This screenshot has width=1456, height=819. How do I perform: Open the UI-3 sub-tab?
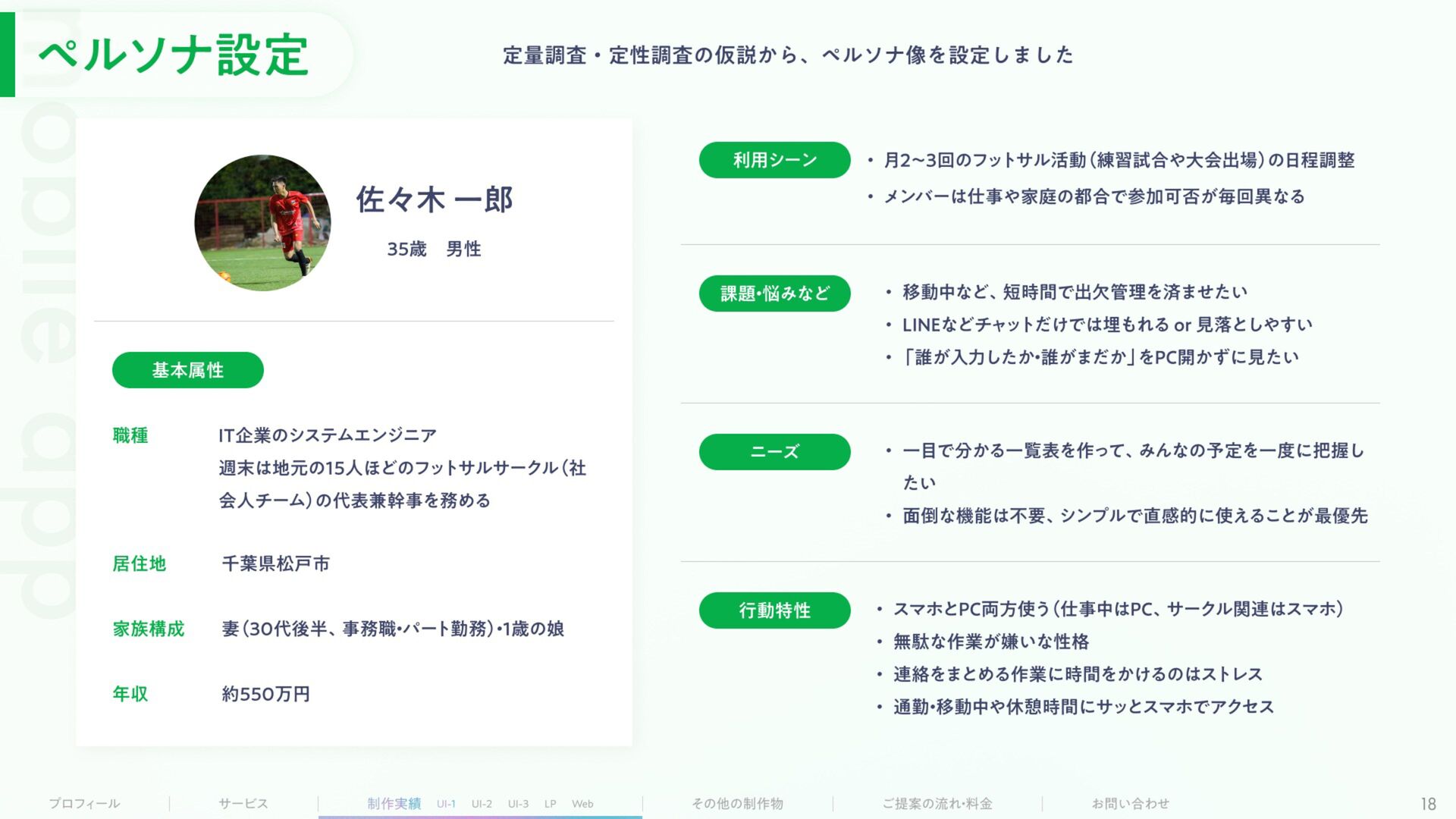click(518, 804)
